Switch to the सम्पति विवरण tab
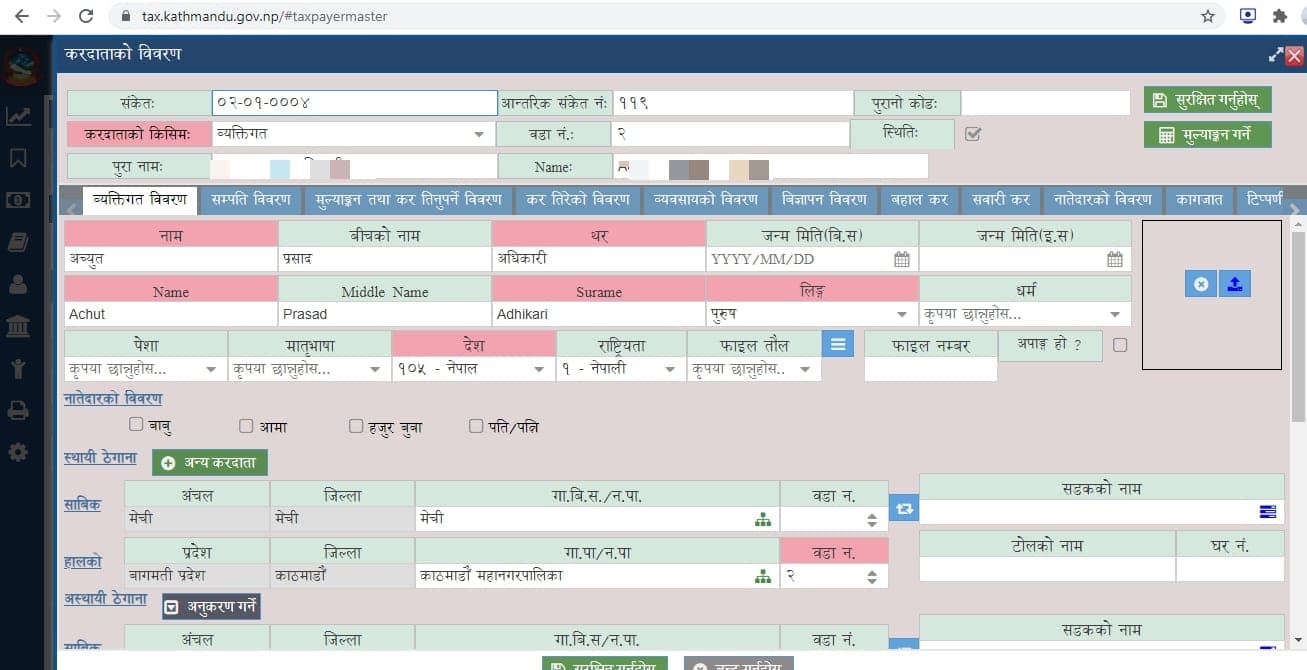 point(250,199)
